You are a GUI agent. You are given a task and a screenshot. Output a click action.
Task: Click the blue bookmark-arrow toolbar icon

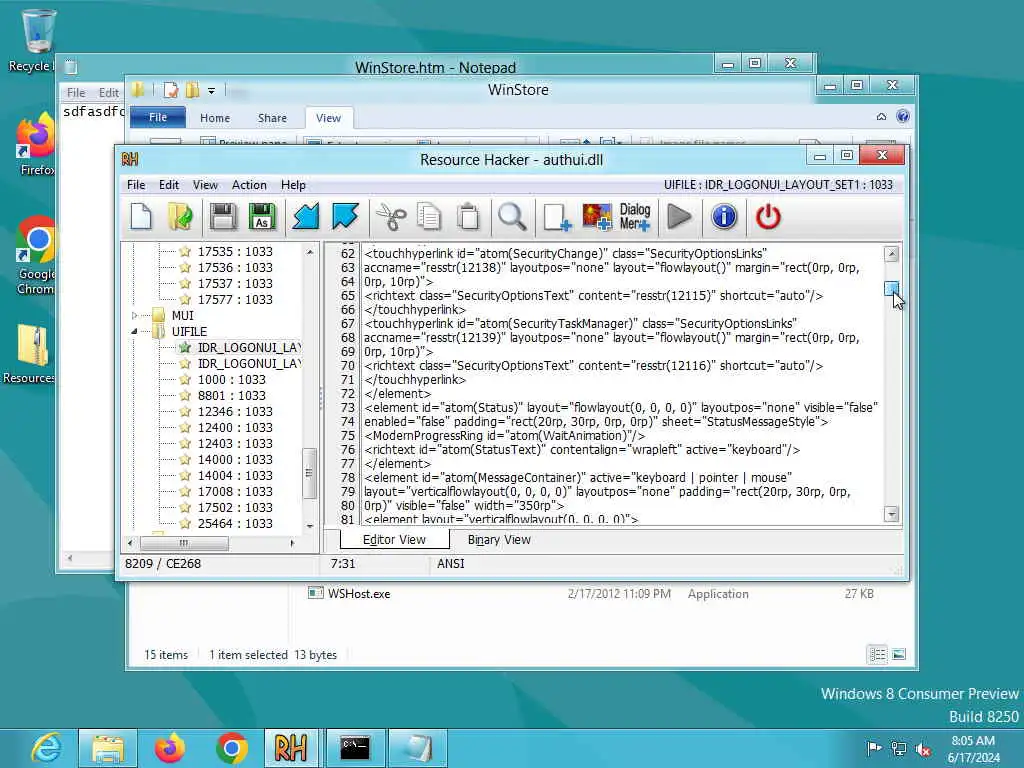345,217
